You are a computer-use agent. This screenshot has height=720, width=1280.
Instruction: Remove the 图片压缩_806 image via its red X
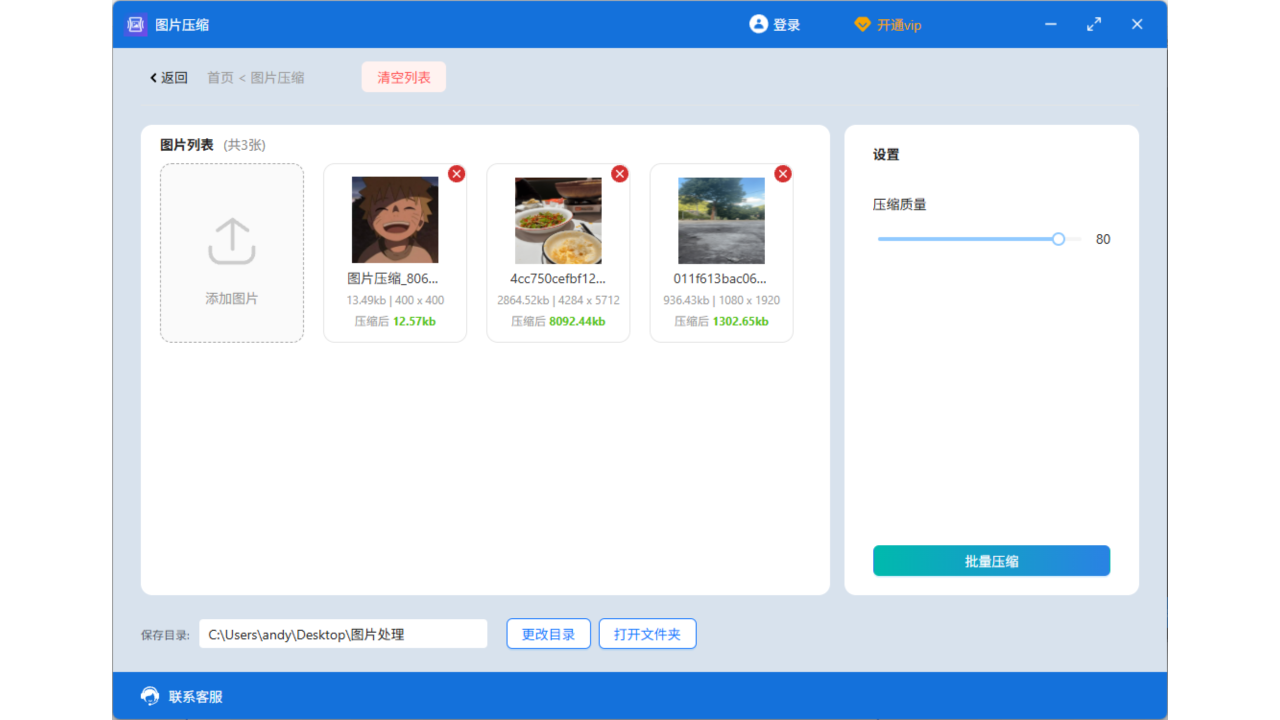[x=457, y=173]
